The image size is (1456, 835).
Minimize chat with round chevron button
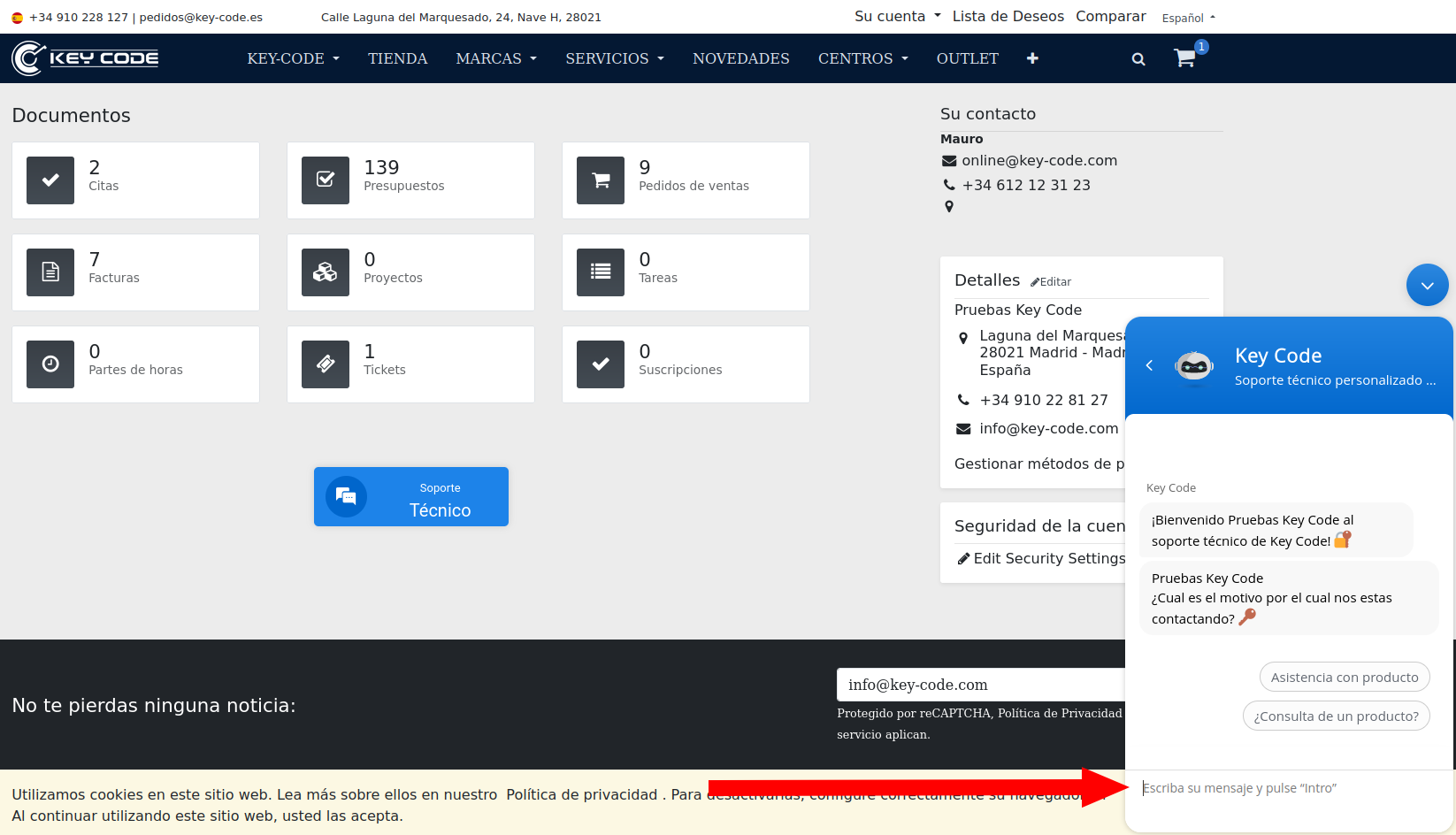tap(1427, 285)
